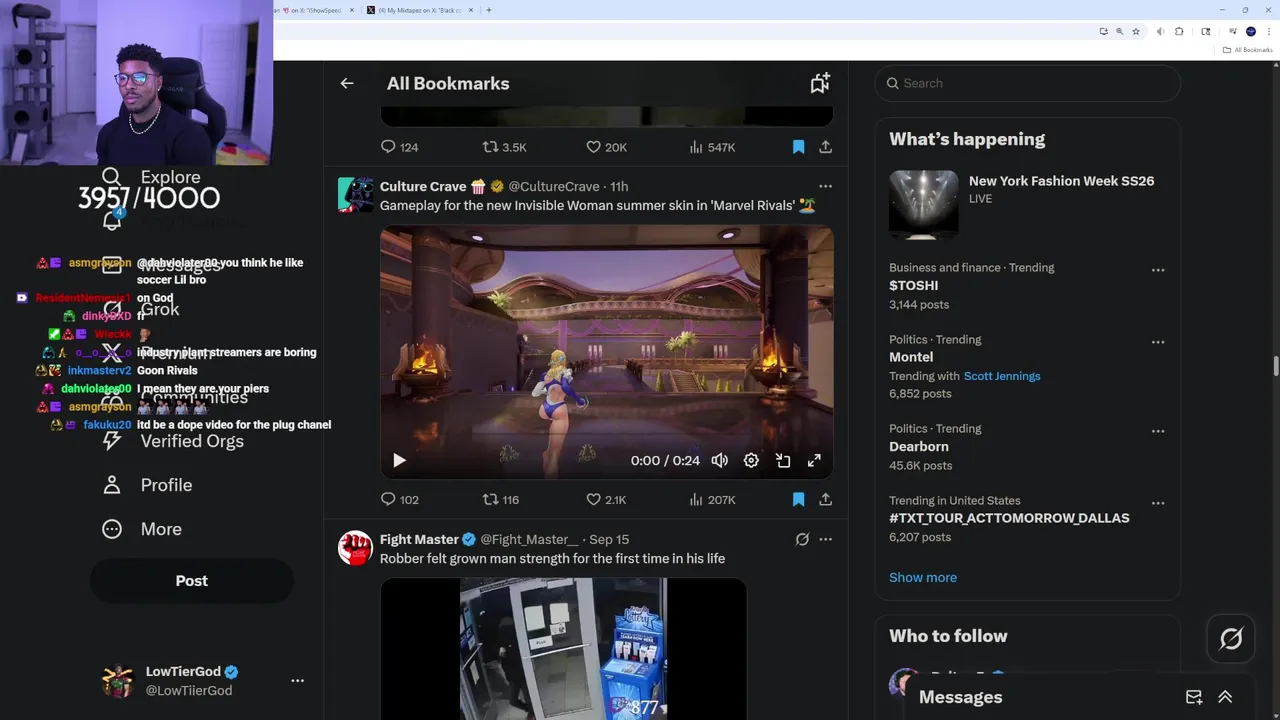Close the My Mixtapez browser tab
Viewport: 1280px width, 720px height.
point(472,10)
